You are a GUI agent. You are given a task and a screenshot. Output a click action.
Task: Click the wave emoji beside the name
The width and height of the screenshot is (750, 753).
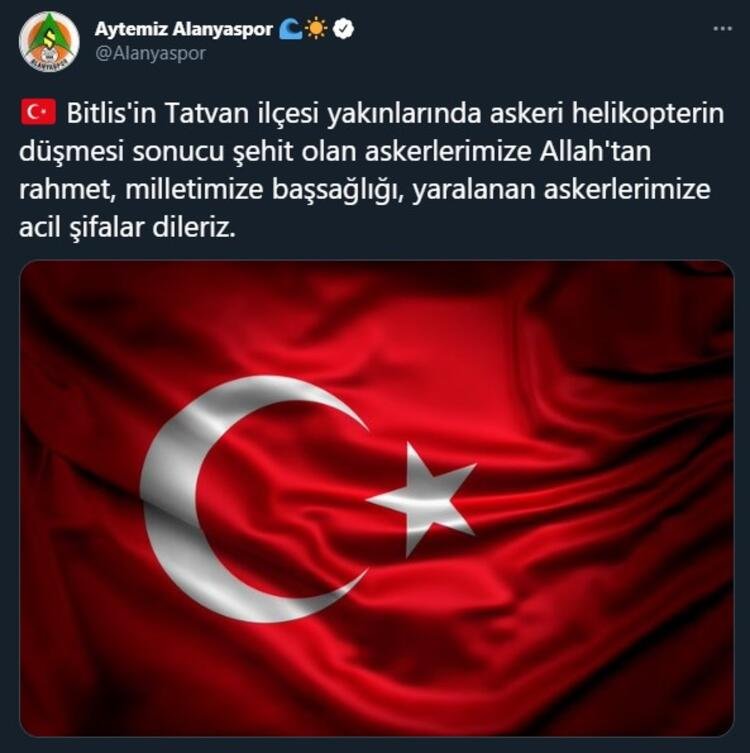click(x=290, y=29)
